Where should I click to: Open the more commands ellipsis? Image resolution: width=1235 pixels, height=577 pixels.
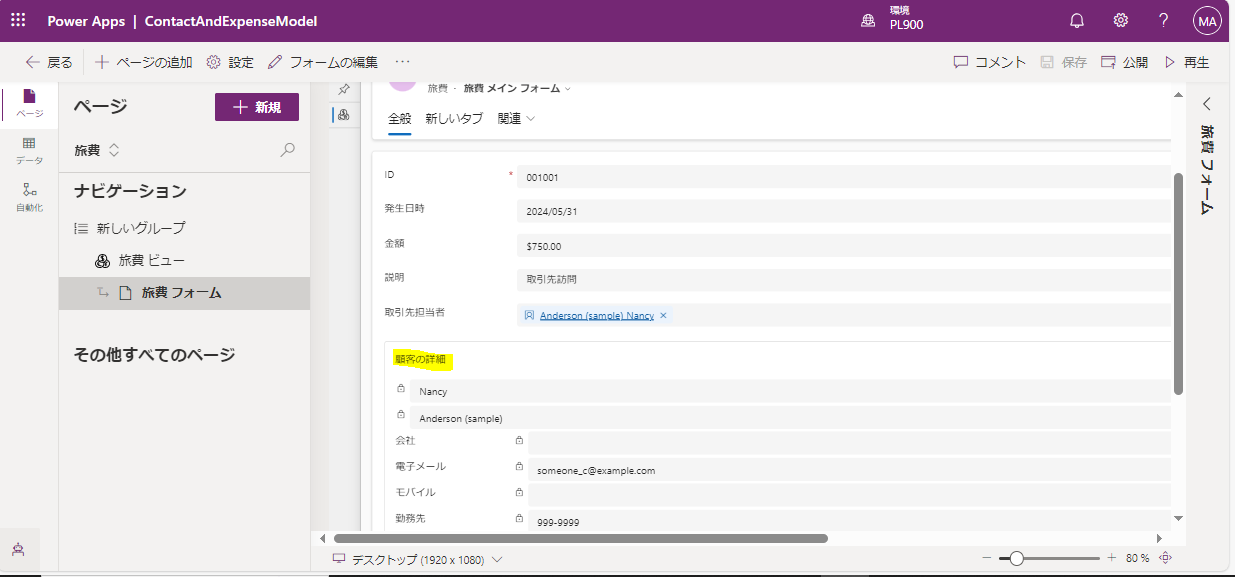(x=403, y=62)
